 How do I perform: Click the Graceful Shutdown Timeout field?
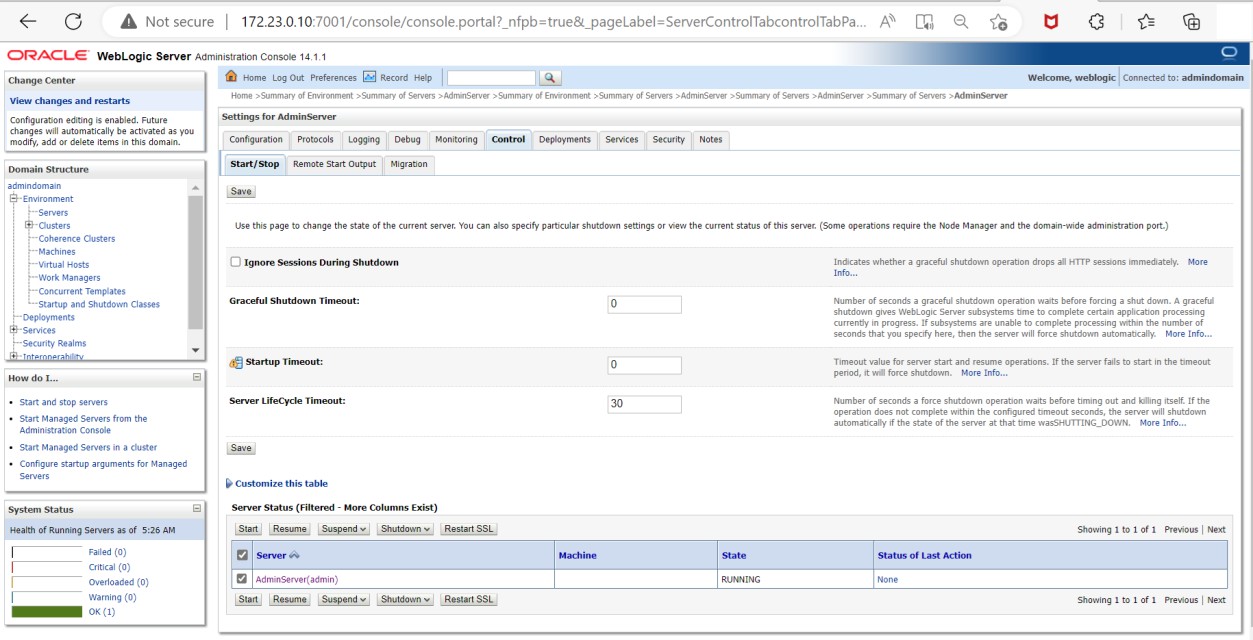click(644, 304)
